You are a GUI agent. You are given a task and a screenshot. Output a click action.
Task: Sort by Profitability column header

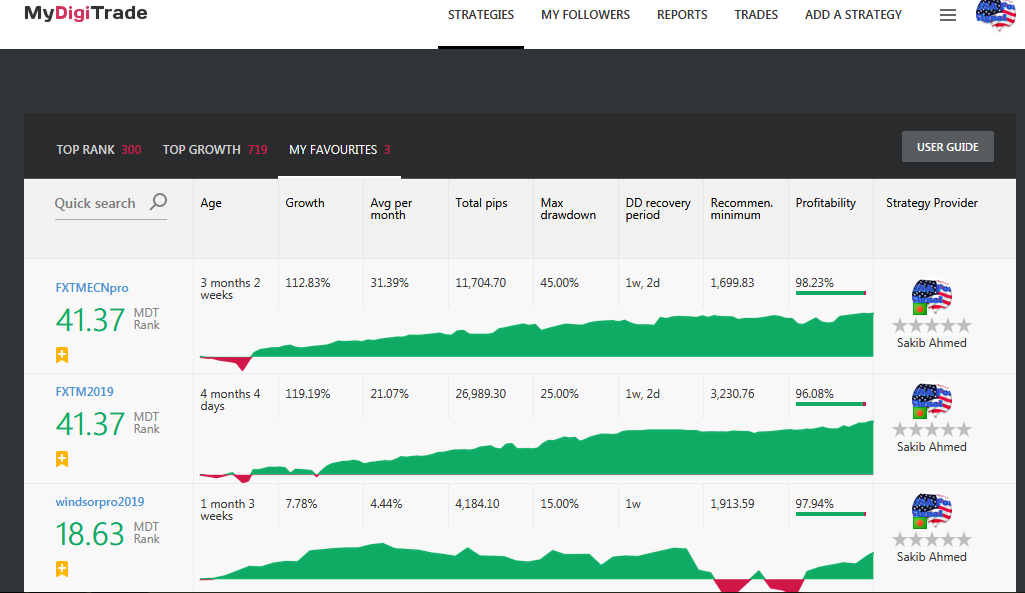point(826,203)
